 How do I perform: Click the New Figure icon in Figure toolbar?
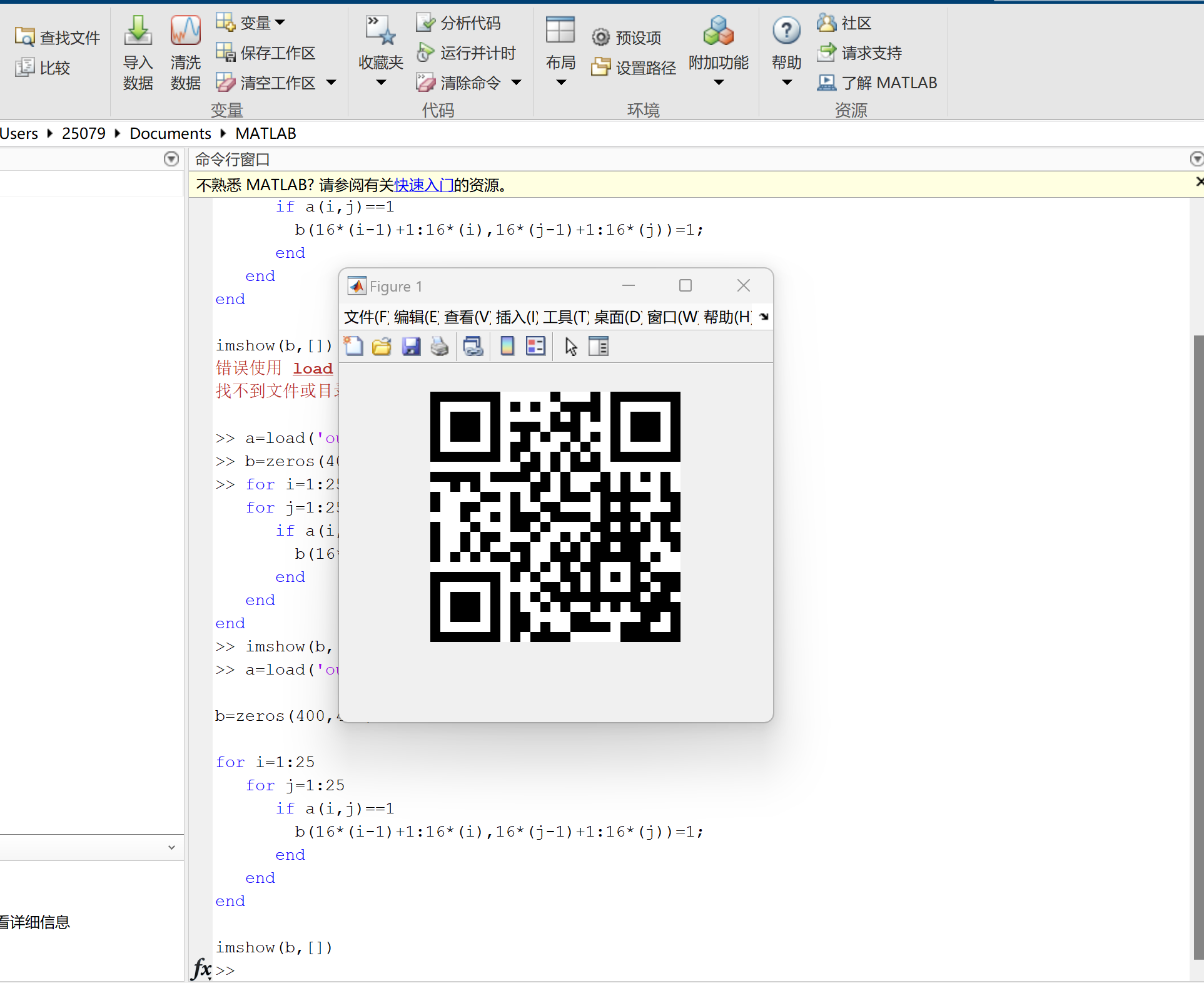(x=353, y=346)
